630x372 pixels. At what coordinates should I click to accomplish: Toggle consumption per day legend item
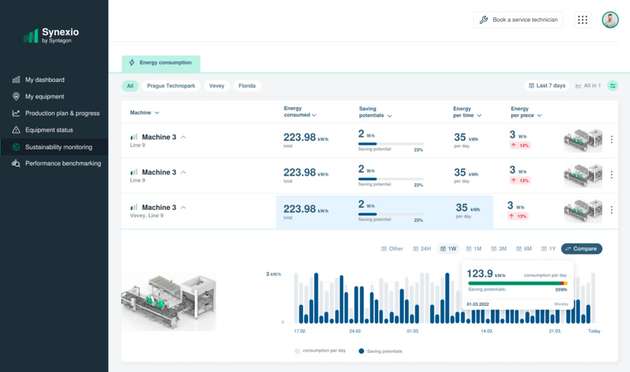tap(320, 351)
